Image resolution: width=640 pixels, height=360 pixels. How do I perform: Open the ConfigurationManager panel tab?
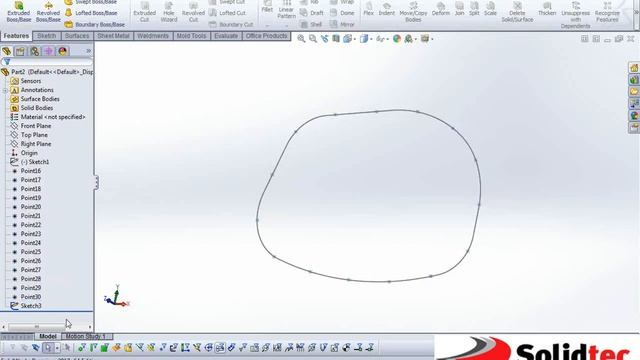[35, 51]
